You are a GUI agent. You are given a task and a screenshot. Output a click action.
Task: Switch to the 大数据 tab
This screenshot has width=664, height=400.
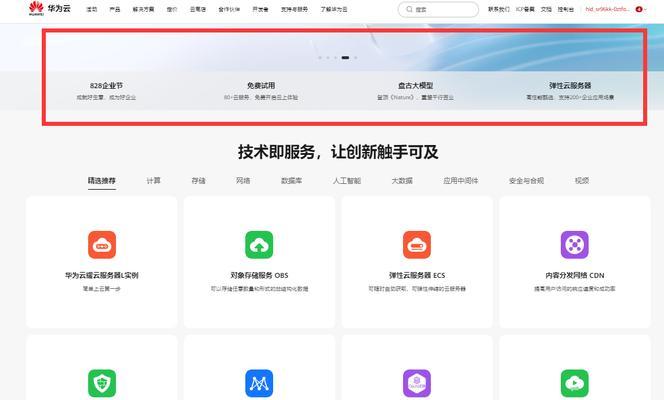tap(402, 181)
